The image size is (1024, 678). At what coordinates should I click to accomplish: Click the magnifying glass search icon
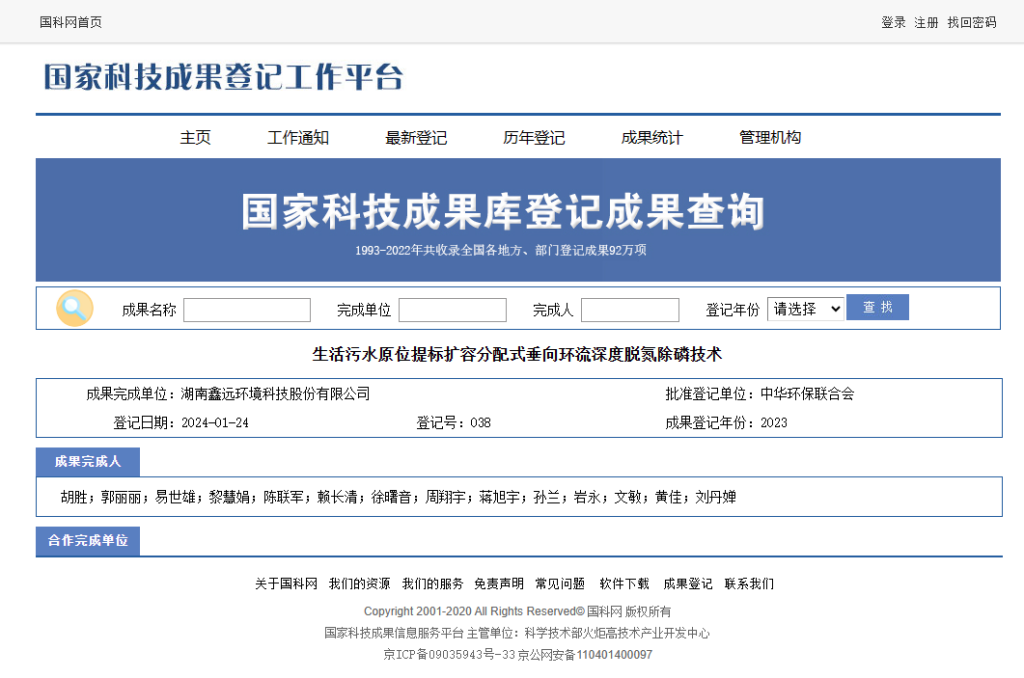click(x=74, y=308)
